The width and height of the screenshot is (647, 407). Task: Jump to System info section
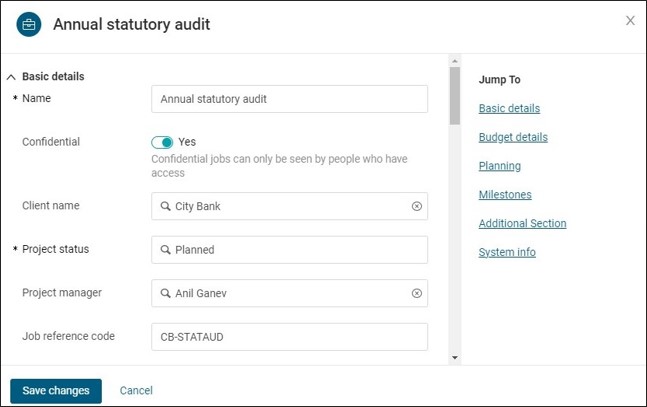[x=507, y=252]
